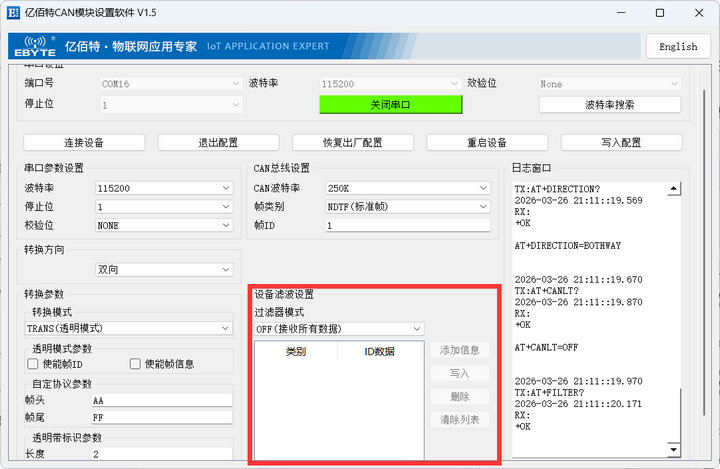Click the 连接设备 button
720x469 pixels.
[x=84, y=142]
